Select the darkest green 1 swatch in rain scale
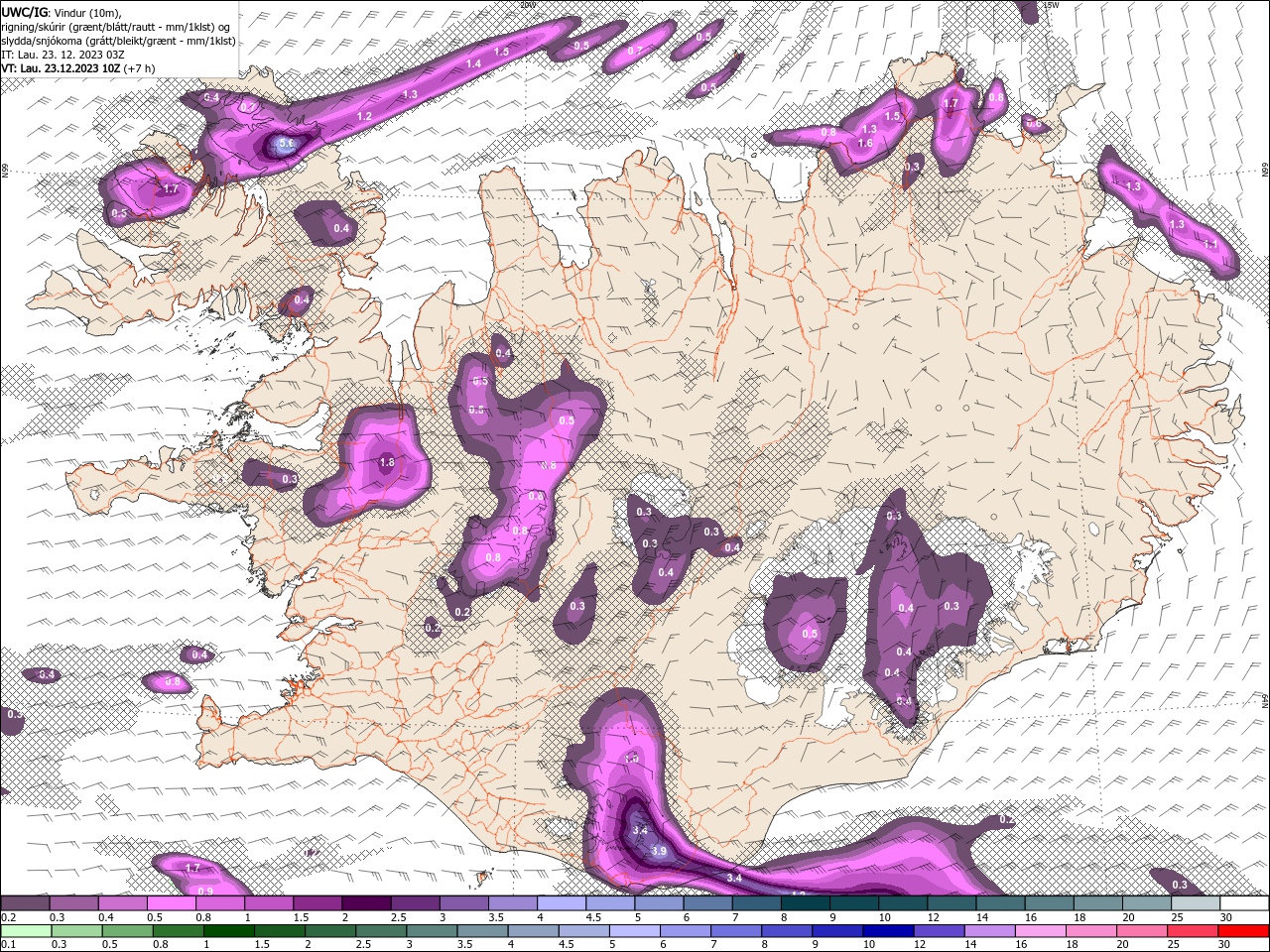 [x=228, y=931]
